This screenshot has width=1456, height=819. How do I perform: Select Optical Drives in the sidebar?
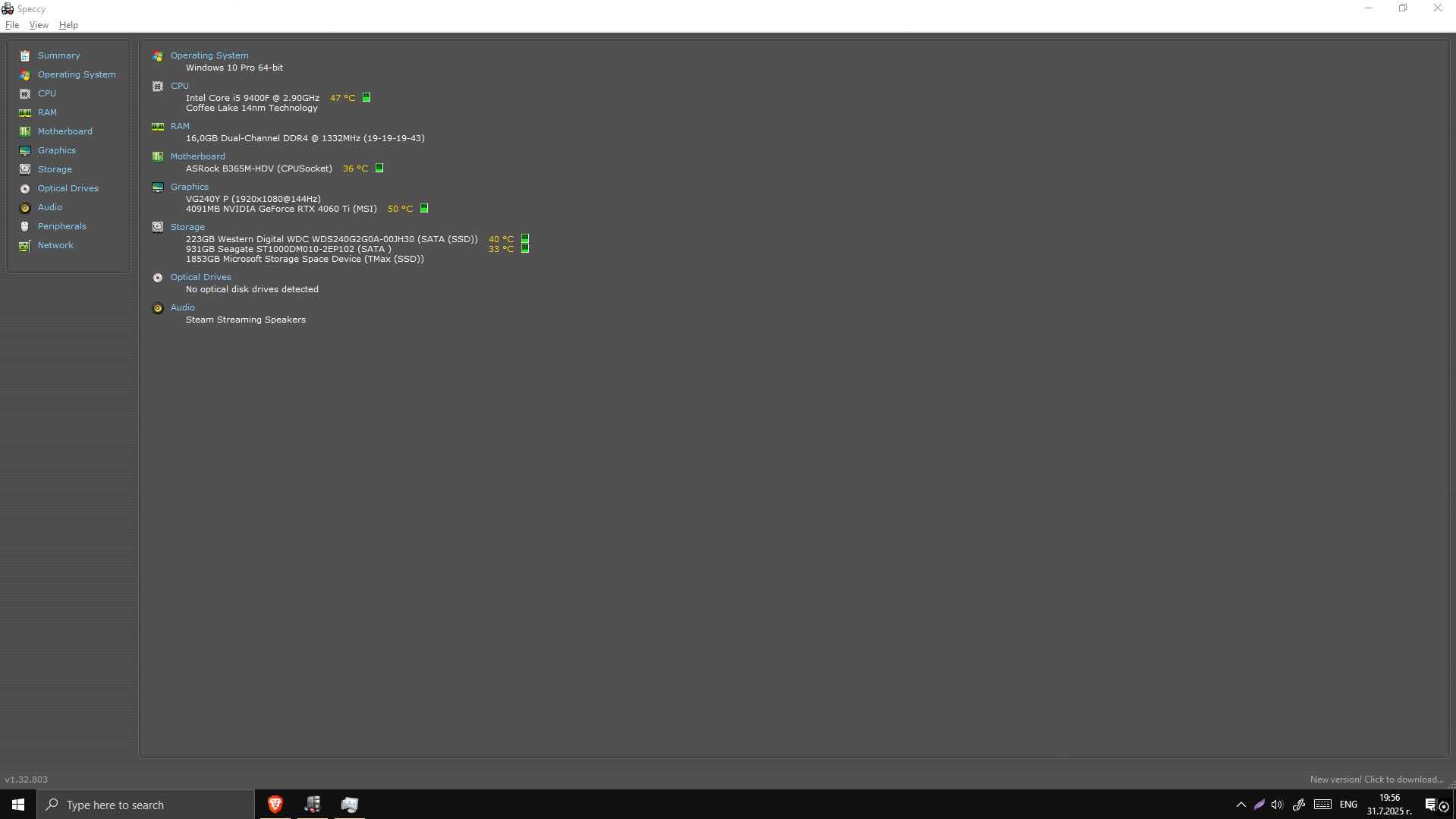coord(68,188)
